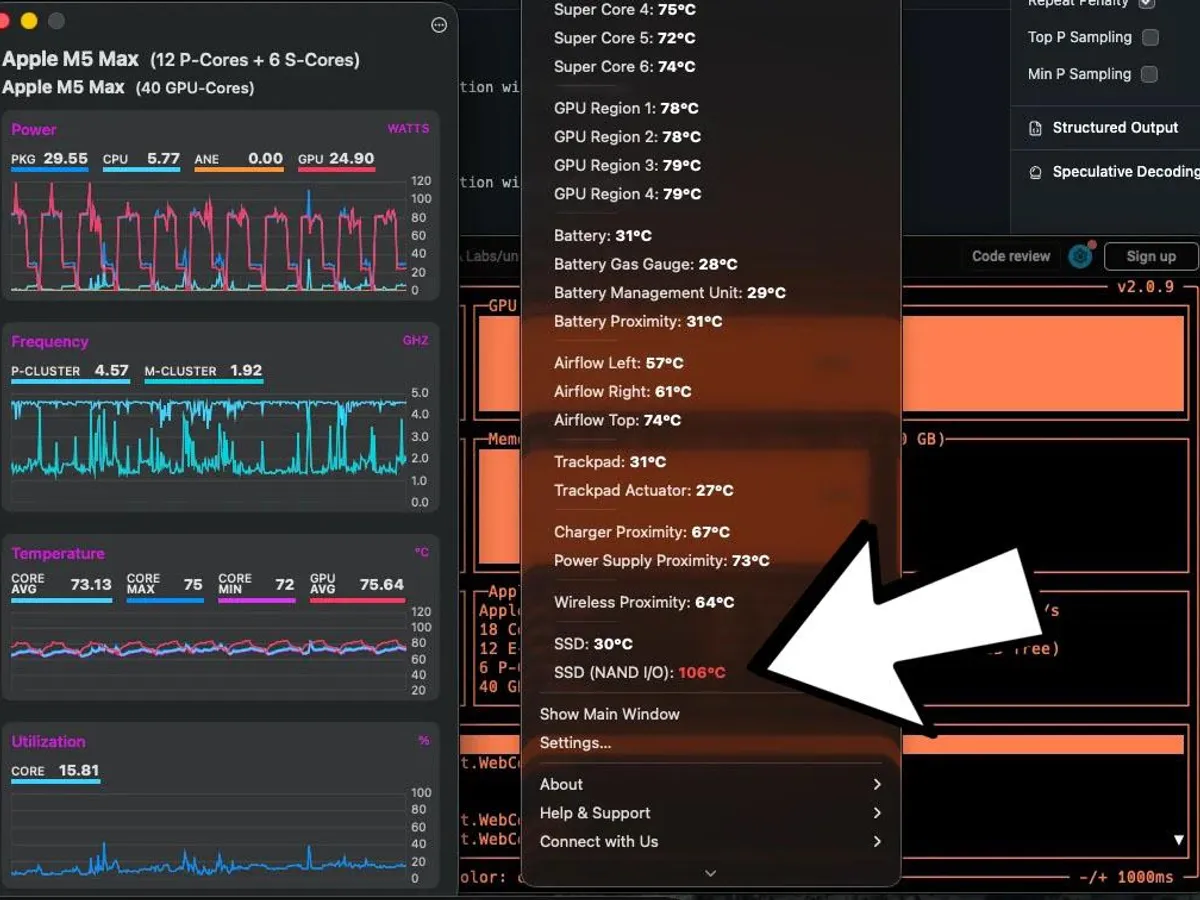The width and height of the screenshot is (1200, 900).
Task: Click the Super Core 5: 72°C row
Action: tap(625, 38)
